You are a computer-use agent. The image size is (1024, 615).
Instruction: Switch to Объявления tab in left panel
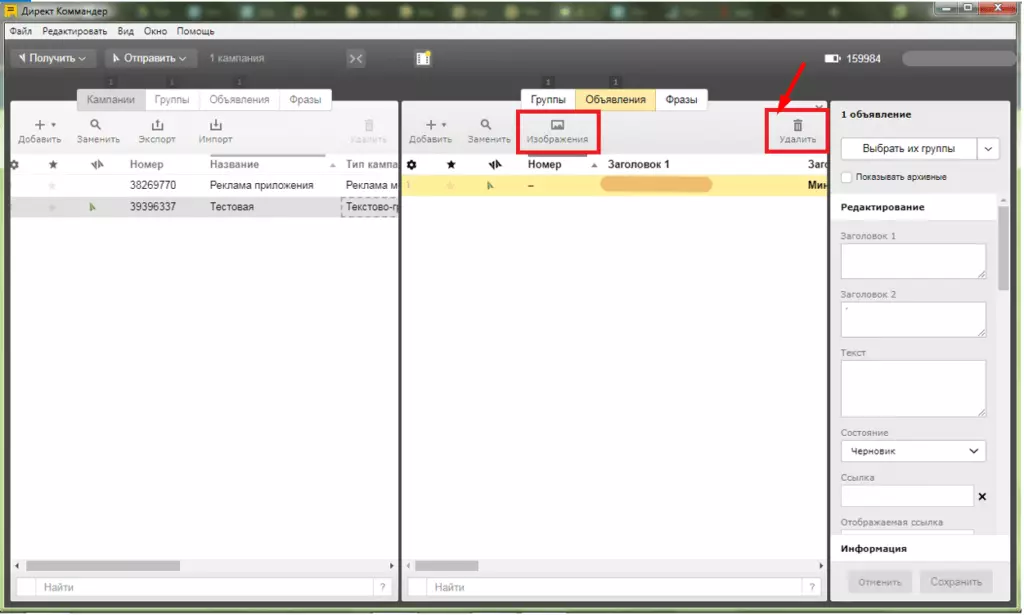239,99
